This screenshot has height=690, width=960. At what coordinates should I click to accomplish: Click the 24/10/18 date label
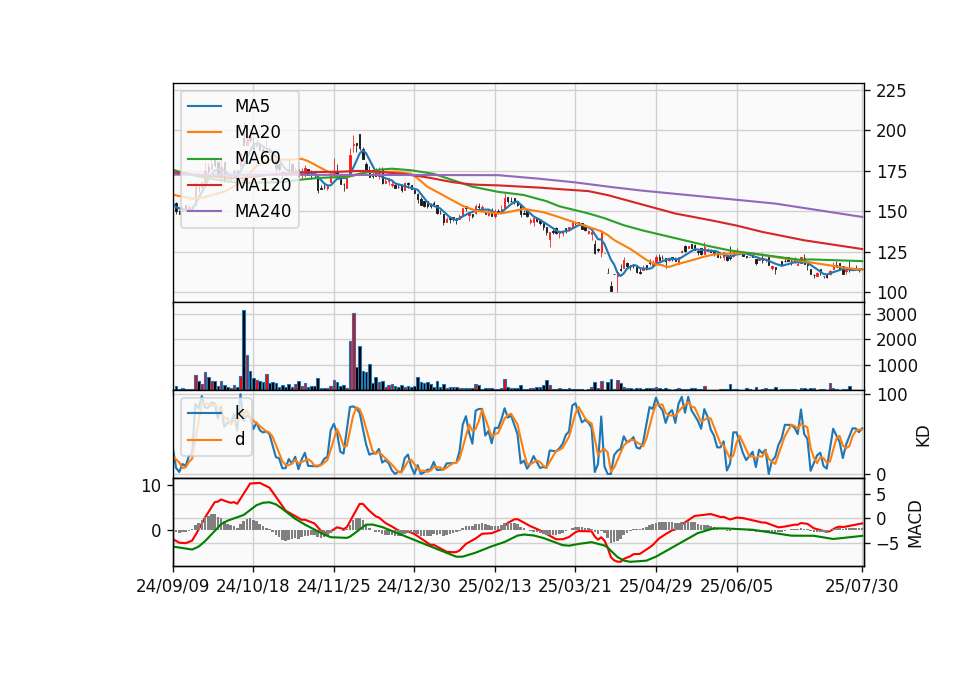click(x=253, y=586)
